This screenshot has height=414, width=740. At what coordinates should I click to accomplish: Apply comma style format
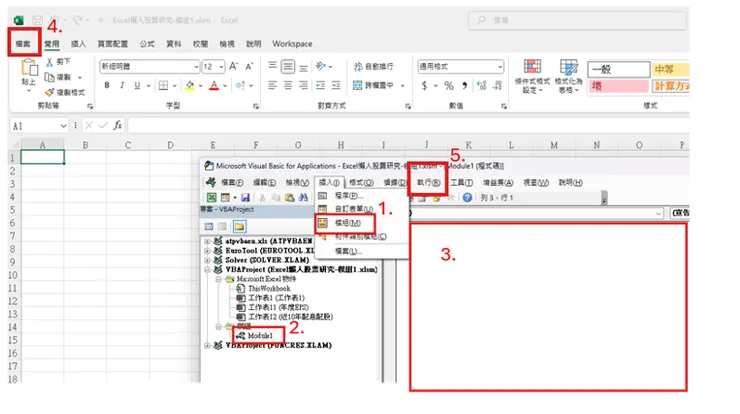tap(465, 85)
